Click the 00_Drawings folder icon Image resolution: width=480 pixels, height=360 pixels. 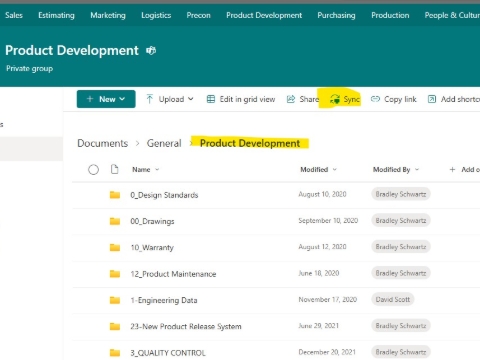pos(115,221)
